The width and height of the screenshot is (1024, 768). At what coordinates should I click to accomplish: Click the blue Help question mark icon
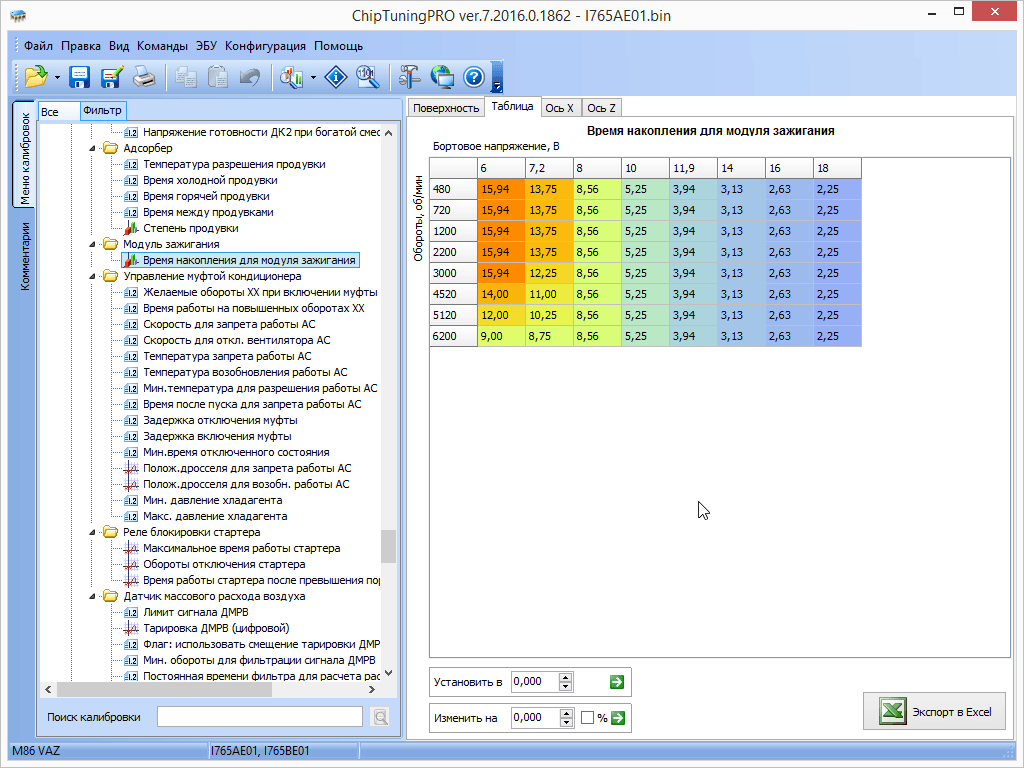point(474,77)
